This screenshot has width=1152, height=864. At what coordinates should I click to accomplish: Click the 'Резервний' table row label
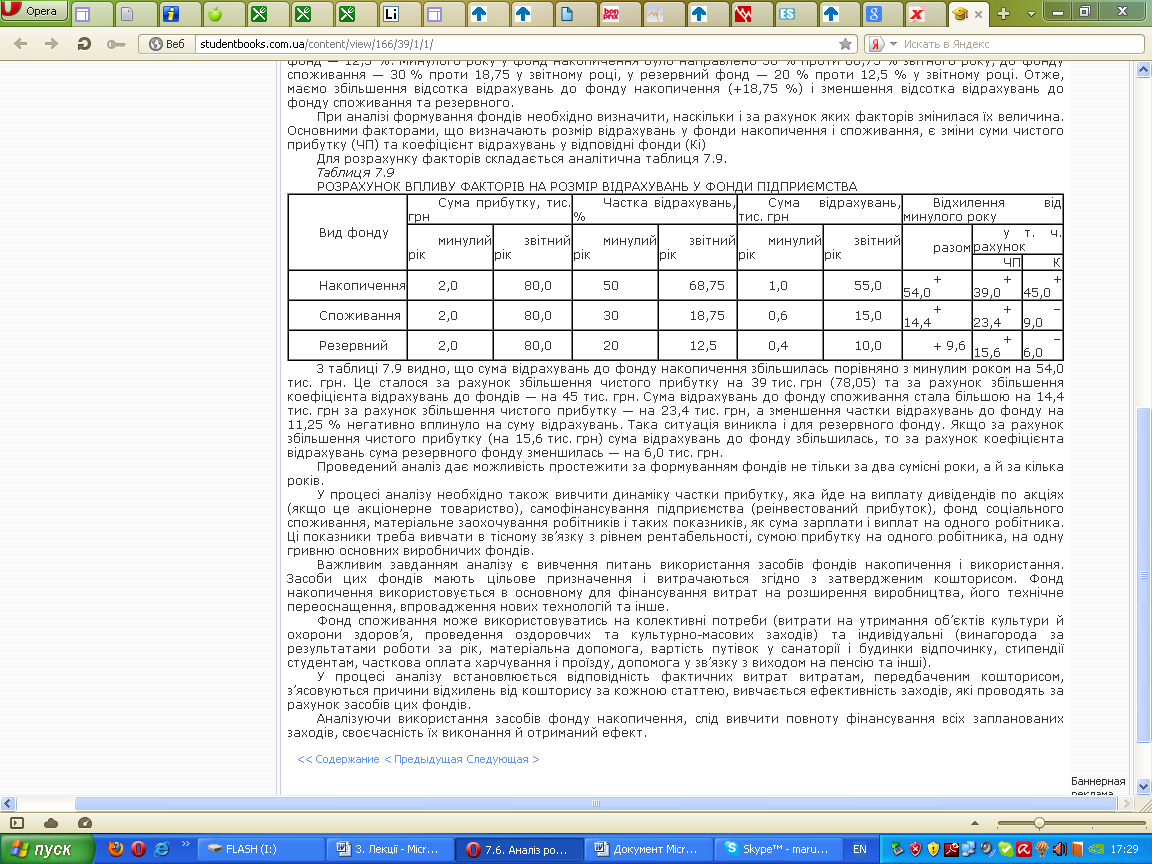coord(353,345)
